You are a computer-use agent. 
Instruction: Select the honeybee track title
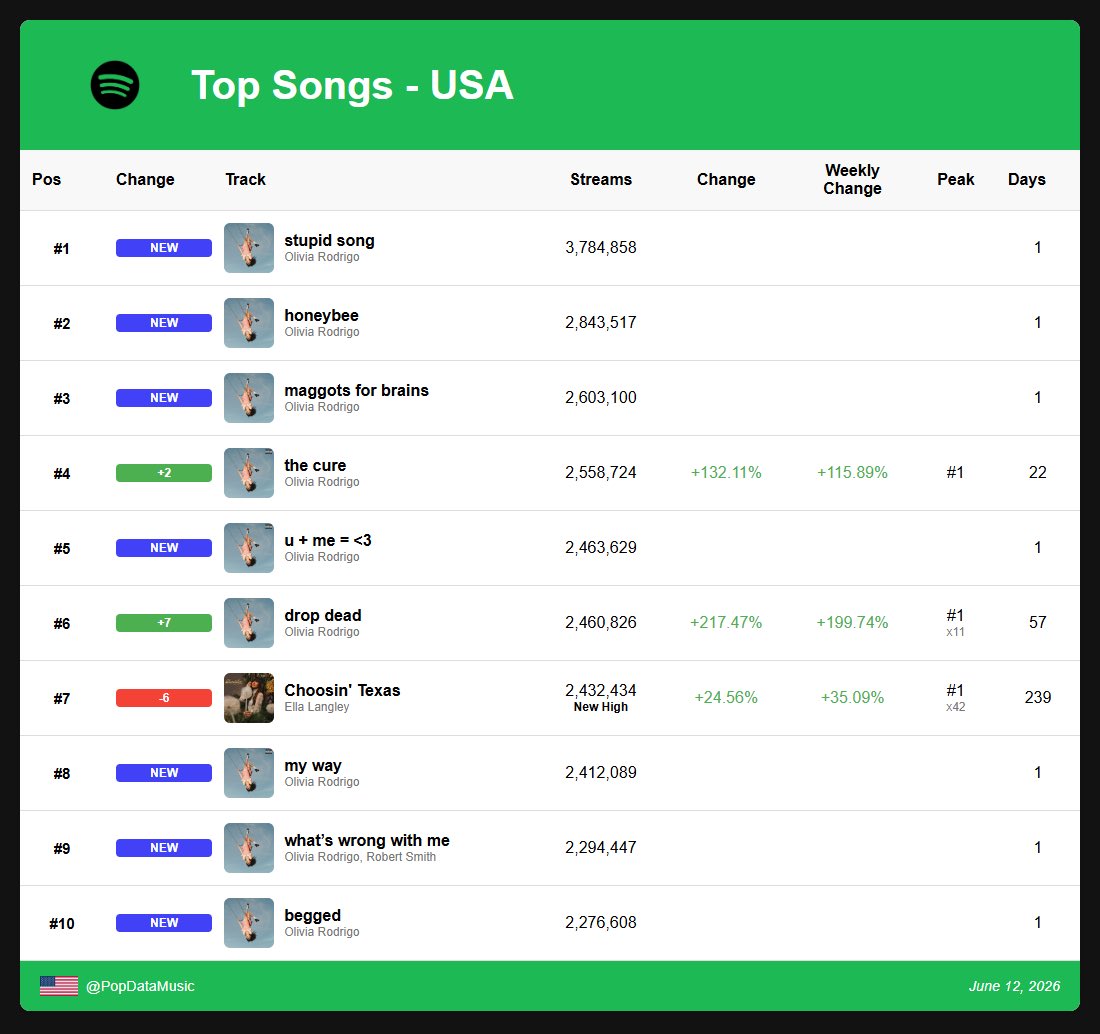point(321,316)
